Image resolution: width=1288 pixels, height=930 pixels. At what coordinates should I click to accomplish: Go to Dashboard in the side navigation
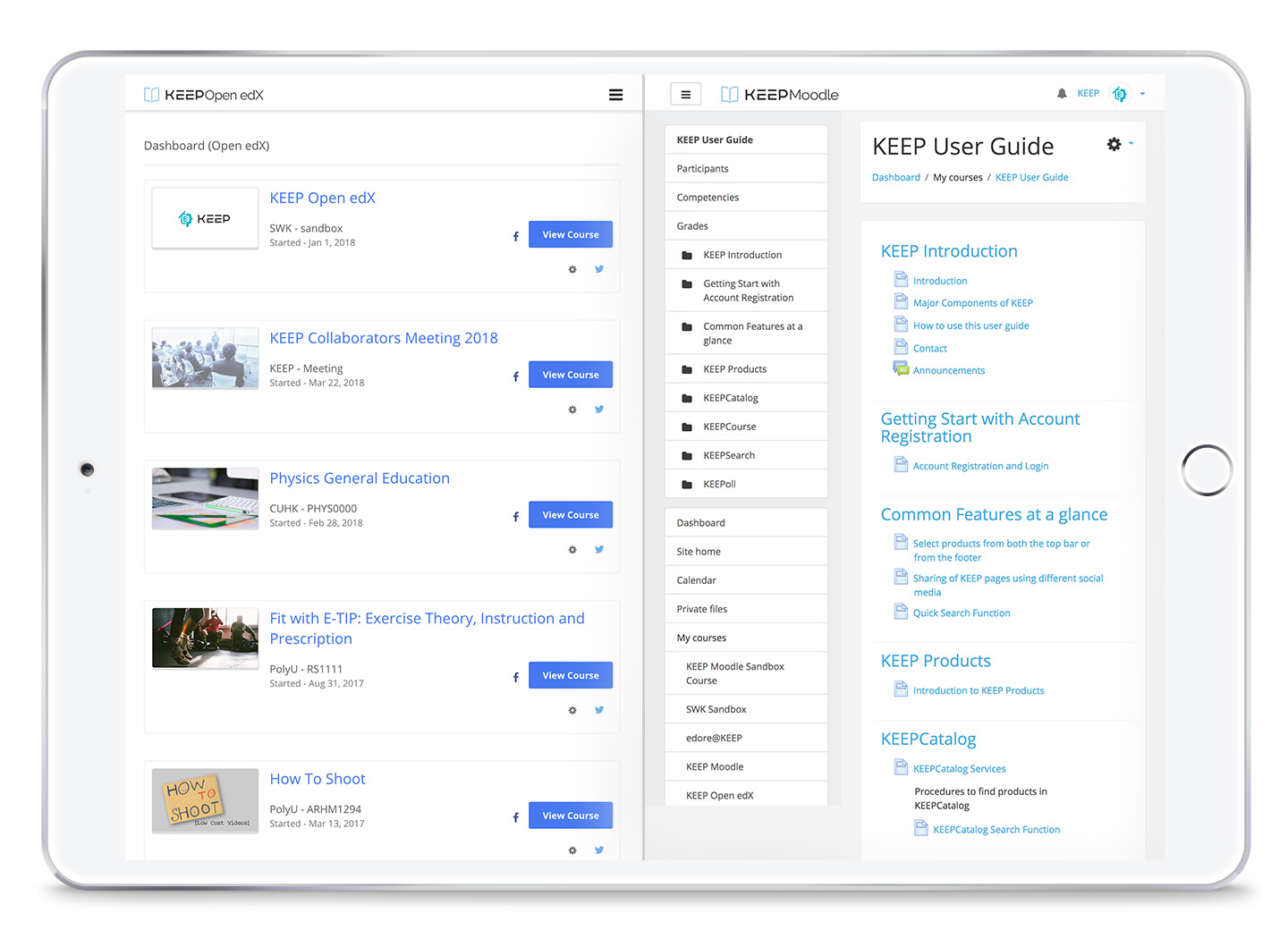(746, 522)
